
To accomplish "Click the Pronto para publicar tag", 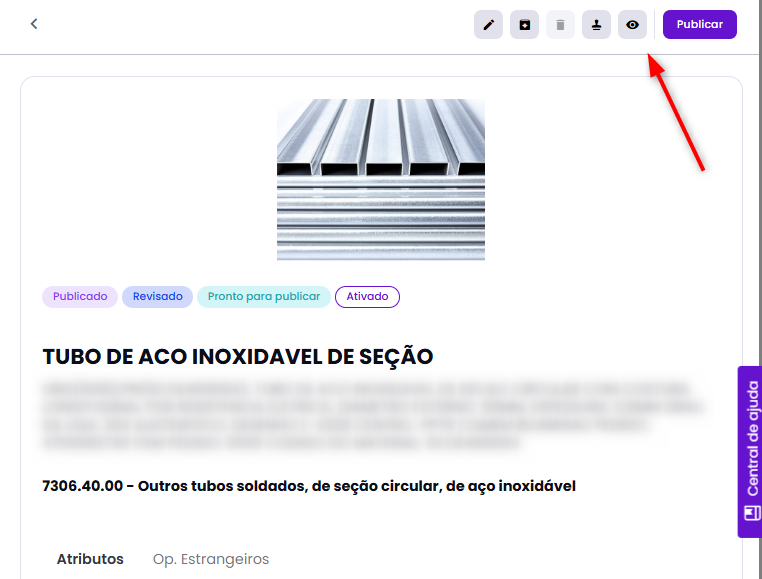I will (264, 297).
